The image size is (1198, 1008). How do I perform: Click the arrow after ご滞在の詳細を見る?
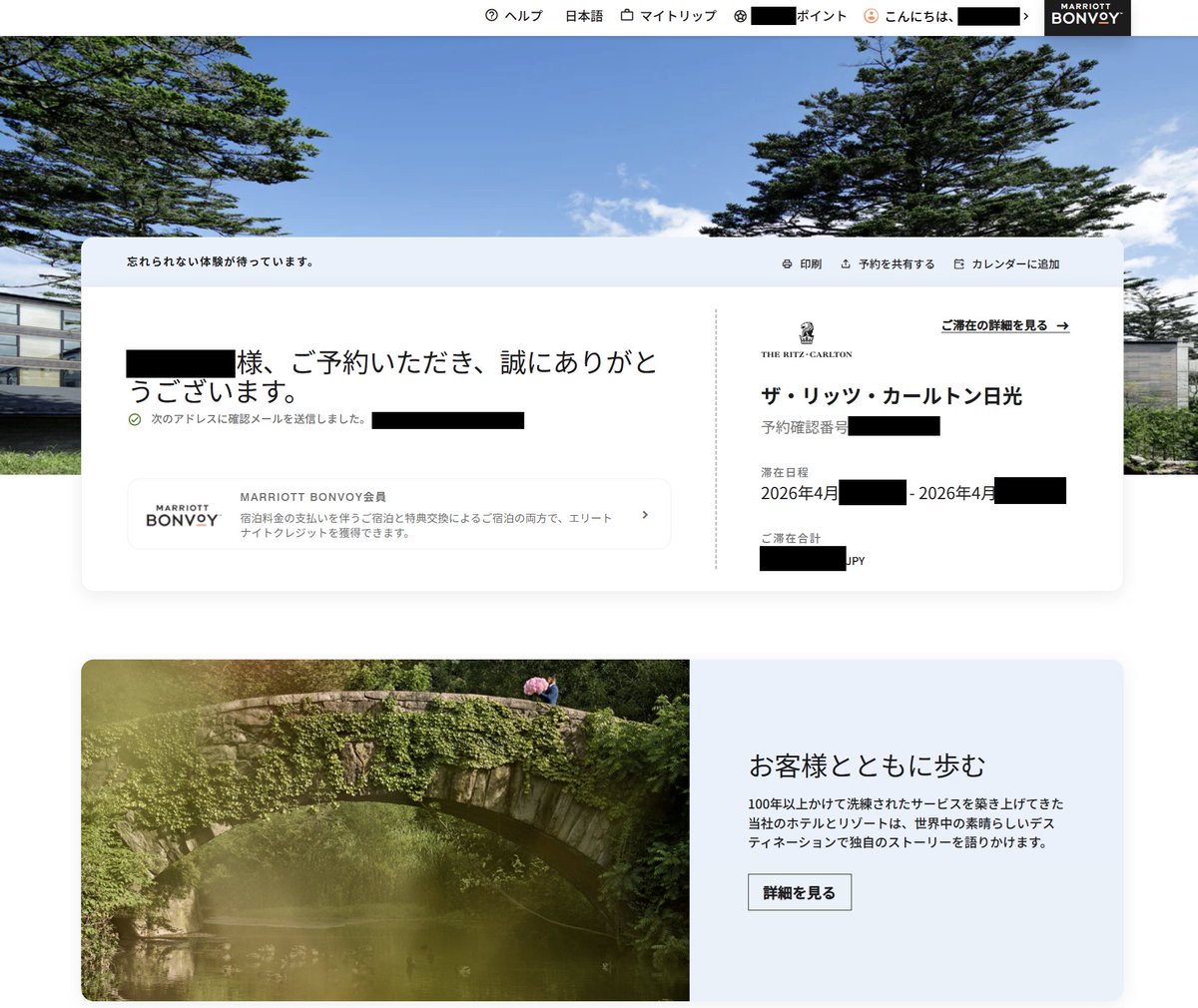tap(1062, 326)
